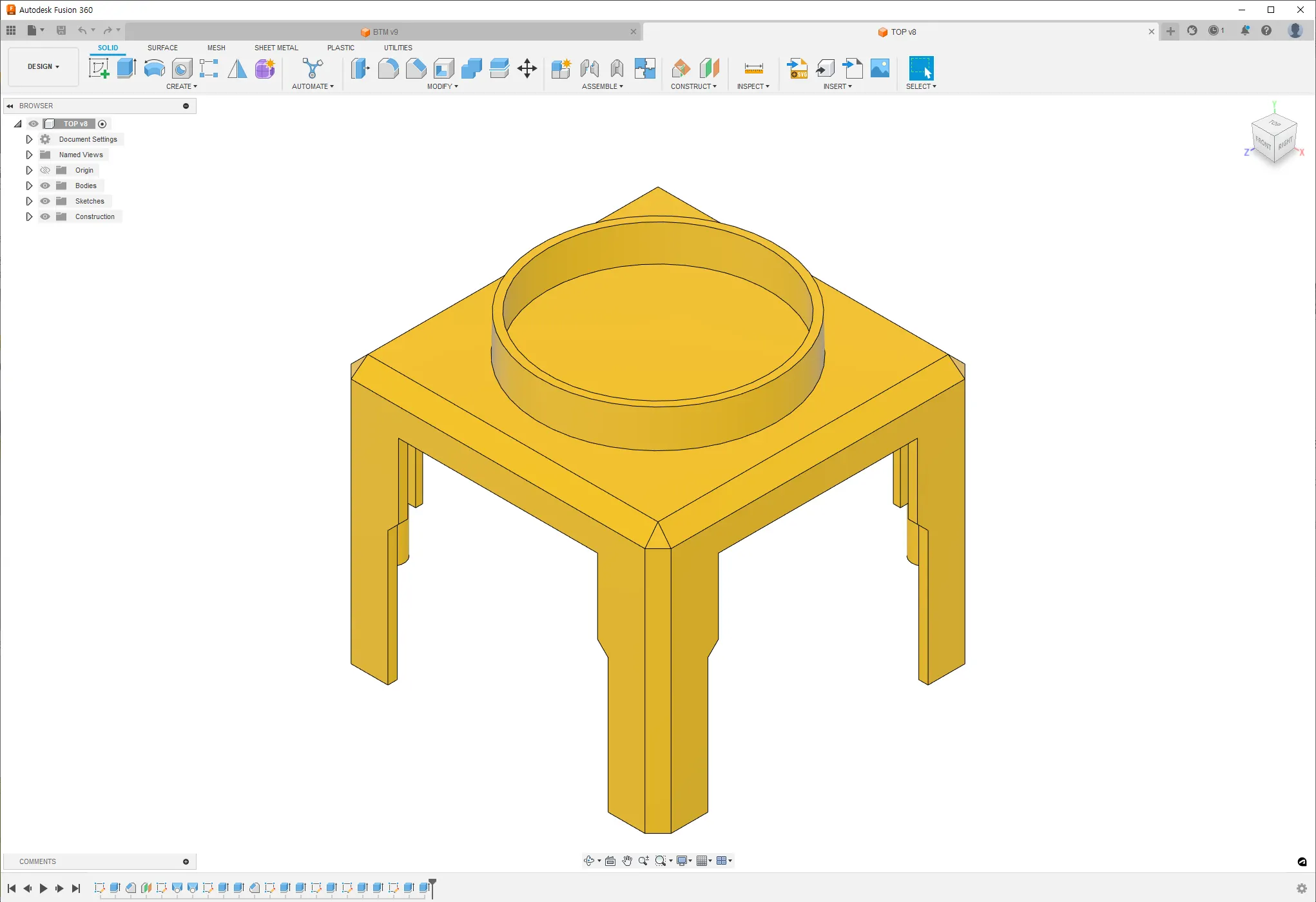
Task: Switch to the SHEET METAL tab
Action: (276, 48)
